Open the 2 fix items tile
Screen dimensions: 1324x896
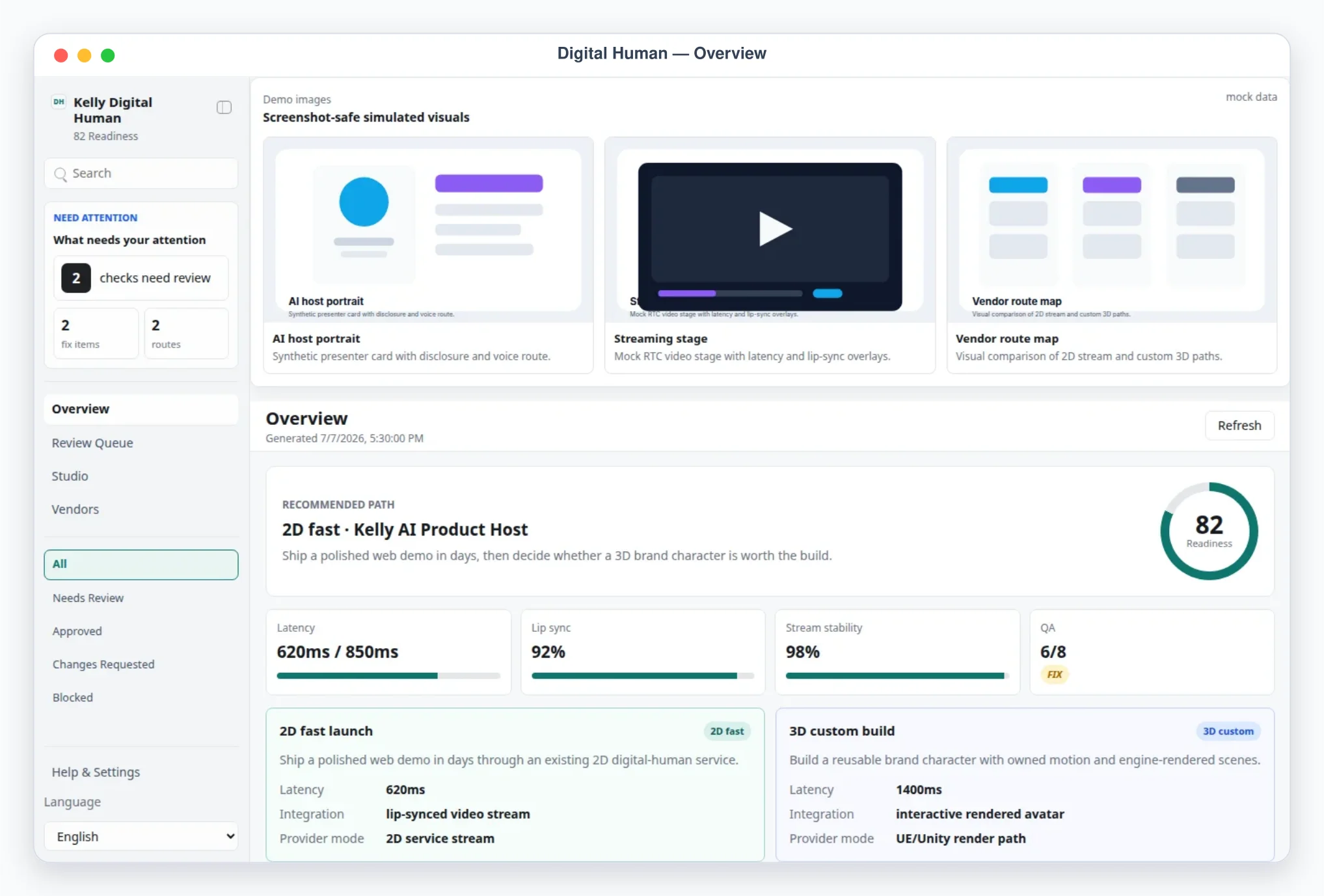click(x=96, y=333)
